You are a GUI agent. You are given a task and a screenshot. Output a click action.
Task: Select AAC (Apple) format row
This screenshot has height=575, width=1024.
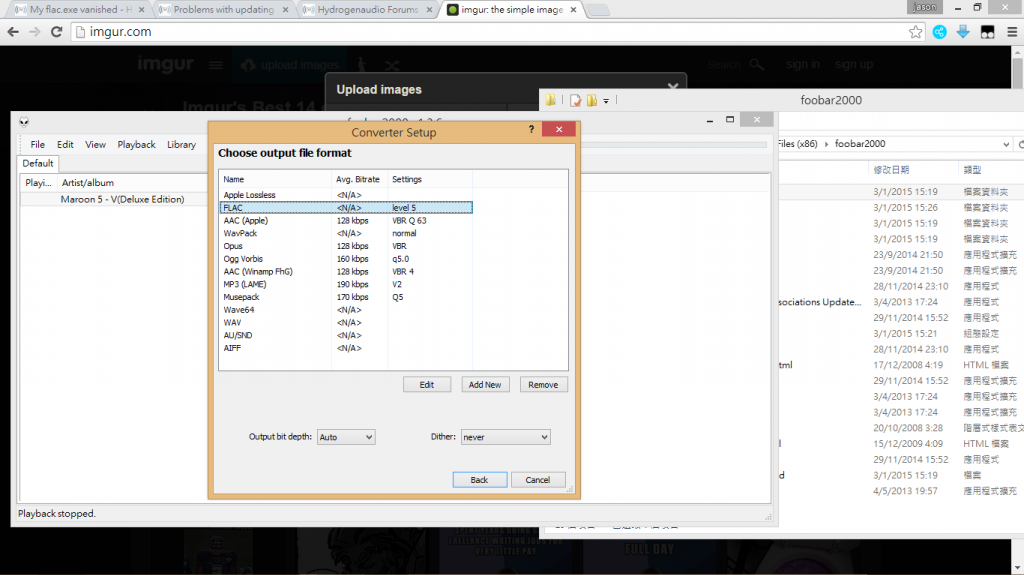tap(346, 221)
